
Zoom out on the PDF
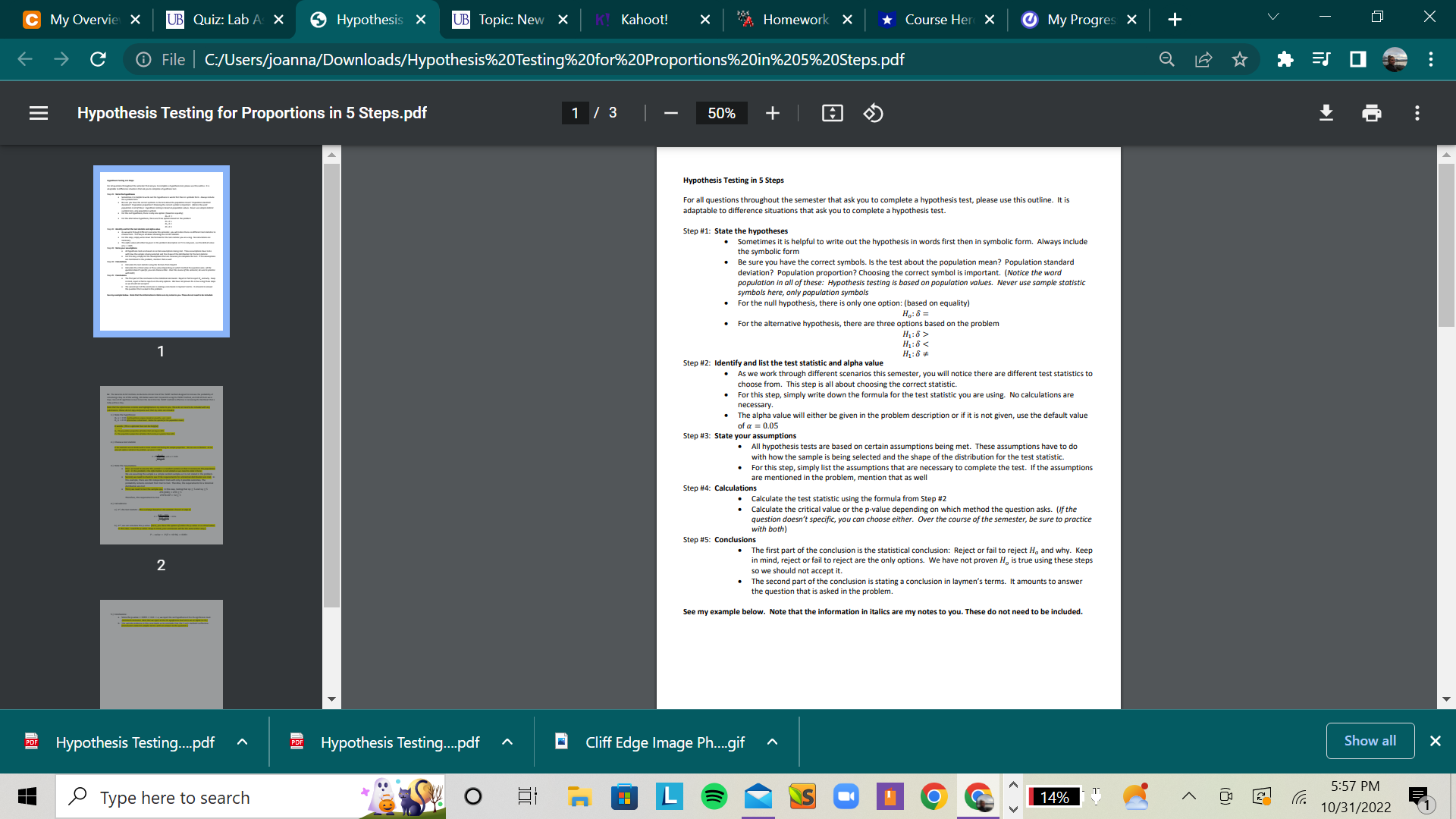[x=670, y=112]
